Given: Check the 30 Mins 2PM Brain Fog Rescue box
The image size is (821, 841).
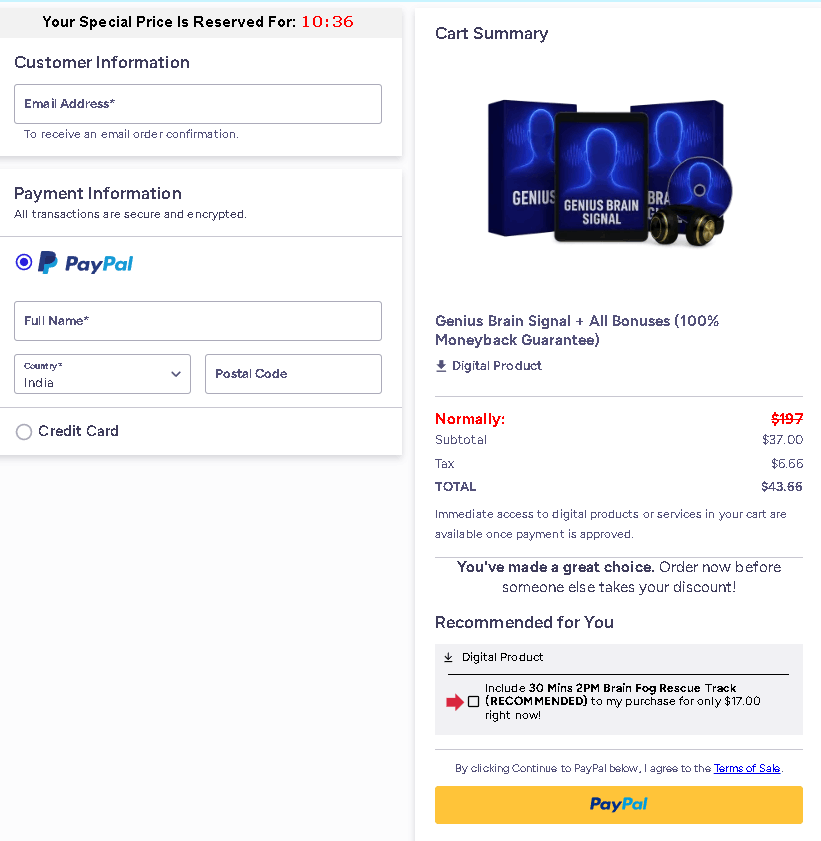Looking at the screenshot, I should point(472,702).
